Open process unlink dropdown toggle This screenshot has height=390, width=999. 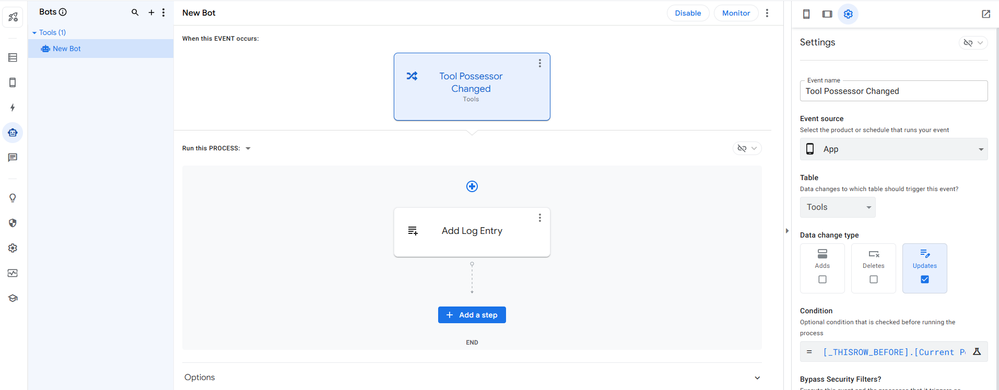[747, 148]
